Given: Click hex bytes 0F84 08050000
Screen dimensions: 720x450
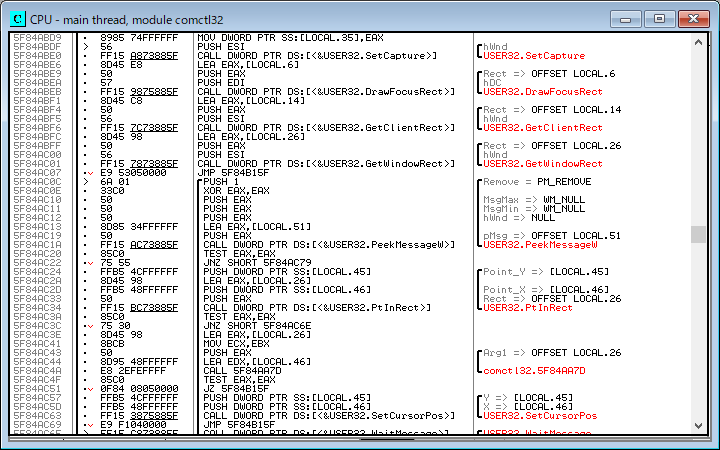Looking at the screenshot, I should coord(139,388).
